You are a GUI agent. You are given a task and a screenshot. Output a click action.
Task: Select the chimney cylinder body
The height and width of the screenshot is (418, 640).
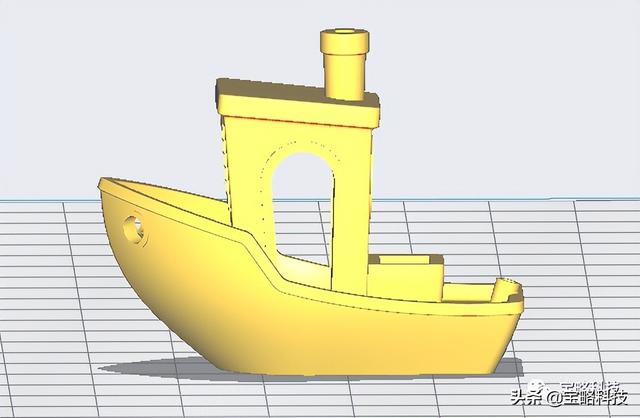click(x=344, y=72)
